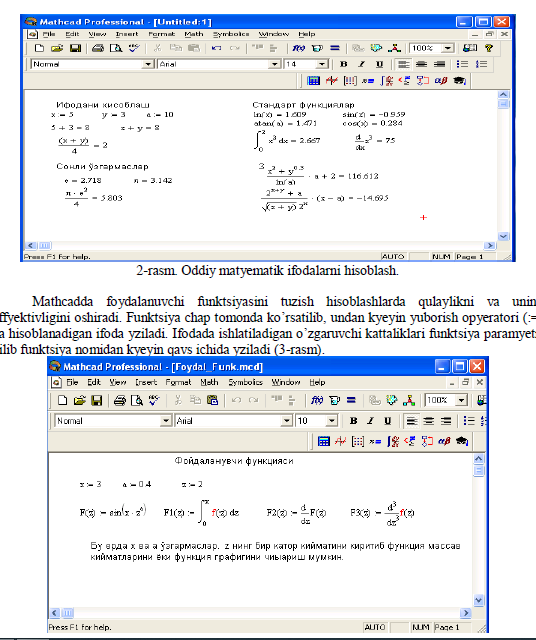Expand Arial font dropdown in Foydal_Funk window

coord(287,421)
